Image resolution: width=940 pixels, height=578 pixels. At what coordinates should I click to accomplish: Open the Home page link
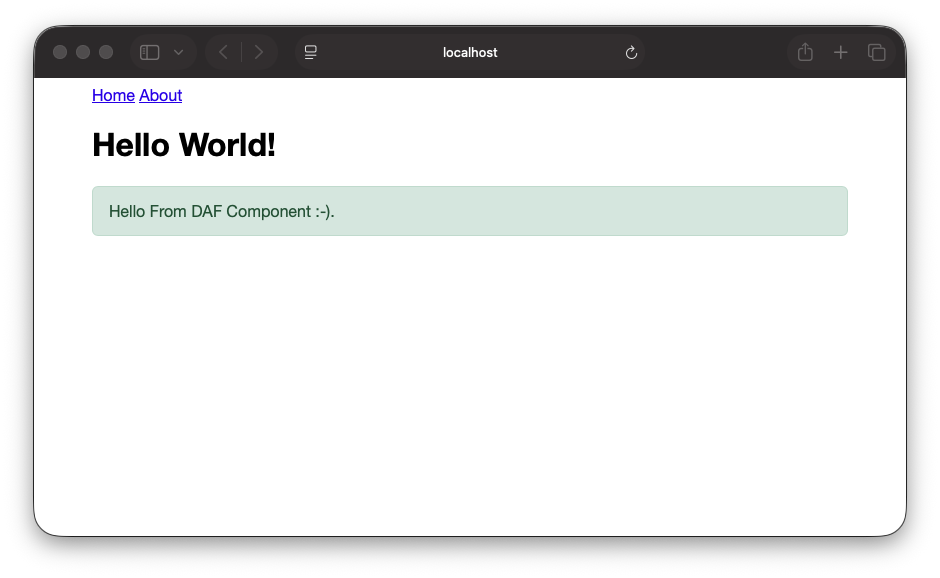click(x=113, y=95)
